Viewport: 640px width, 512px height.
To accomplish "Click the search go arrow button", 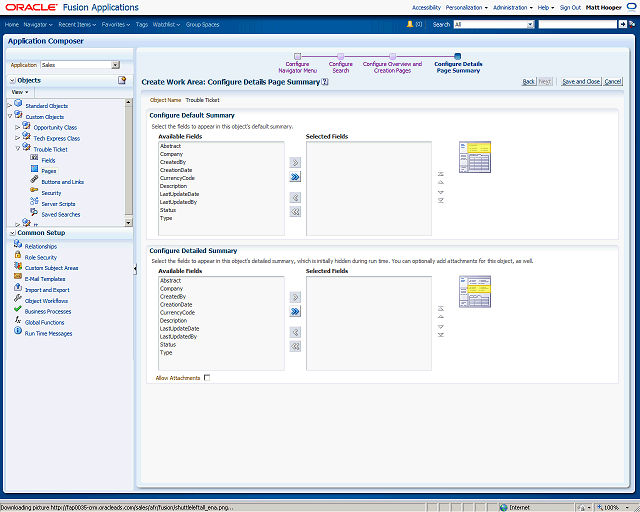I will tap(622, 24).
